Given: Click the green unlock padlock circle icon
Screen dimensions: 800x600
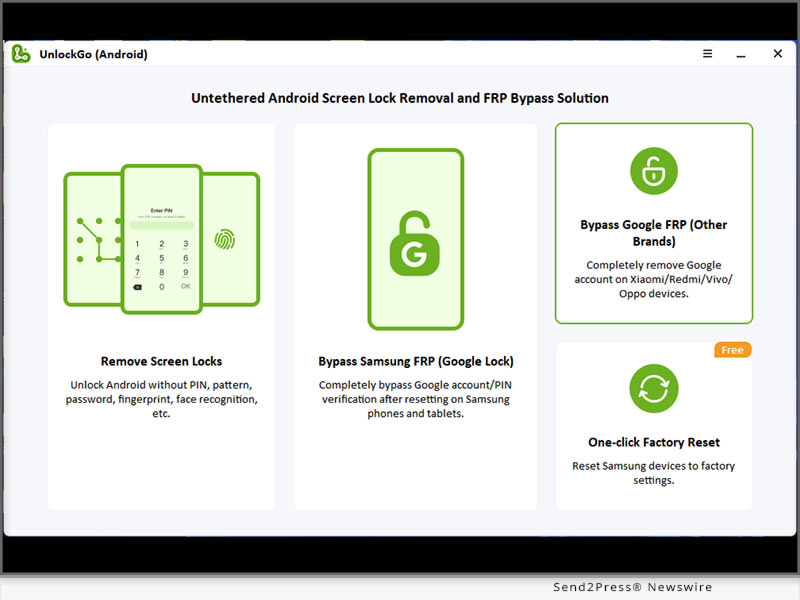Looking at the screenshot, I should [654, 170].
